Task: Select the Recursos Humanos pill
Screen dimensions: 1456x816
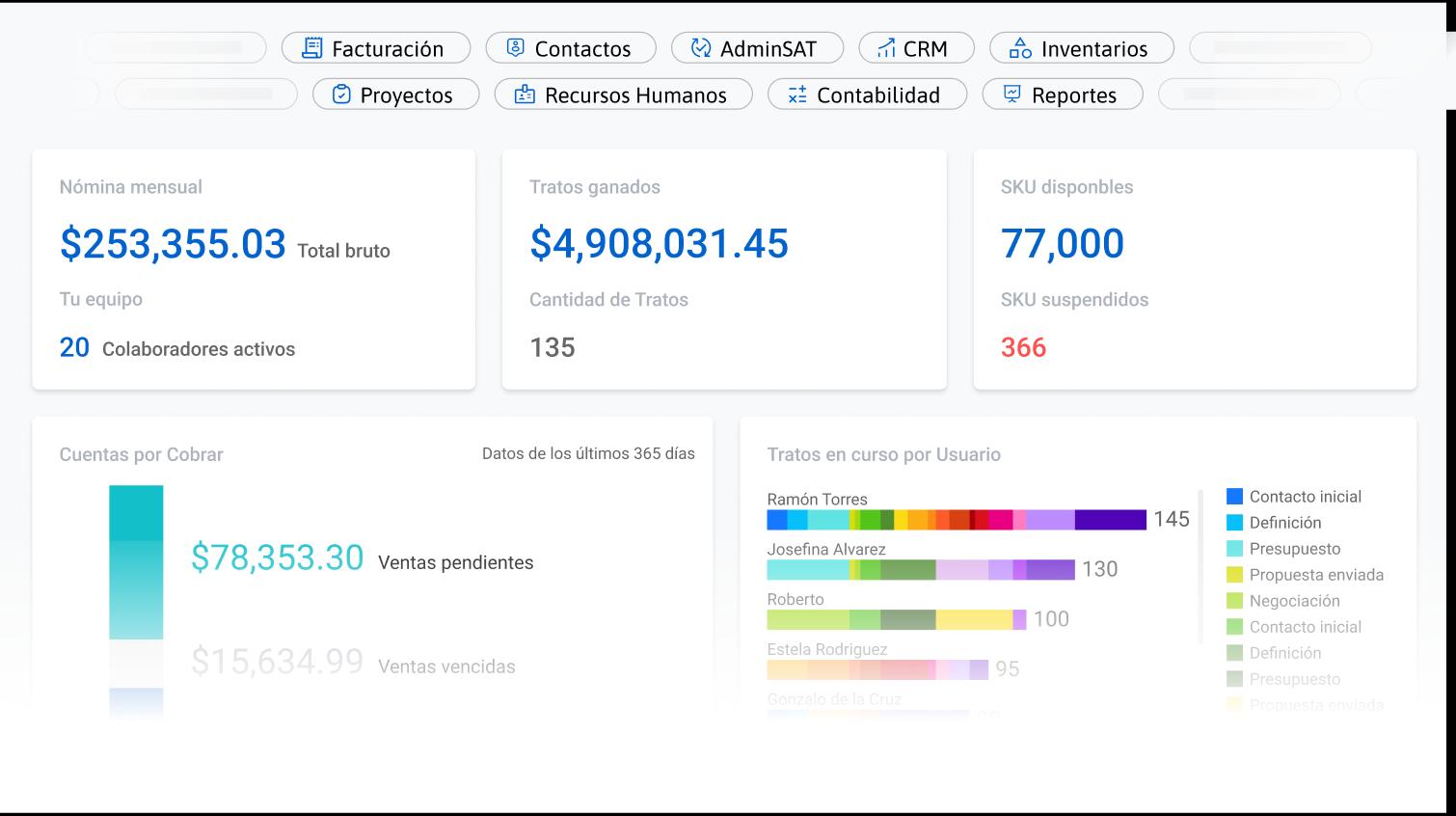Action: 623,94
